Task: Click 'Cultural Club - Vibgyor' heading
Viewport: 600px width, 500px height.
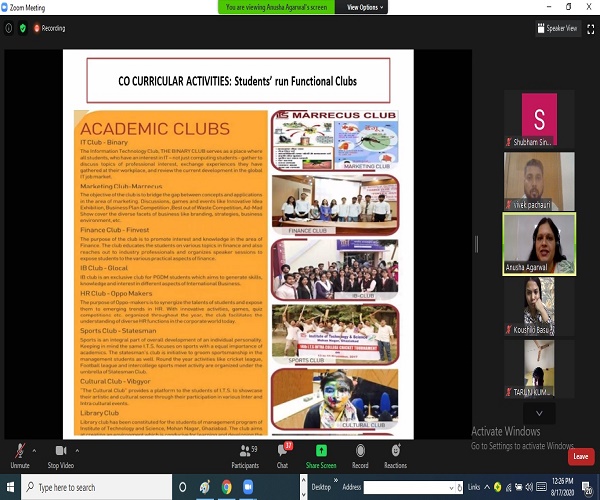Action: (115, 381)
